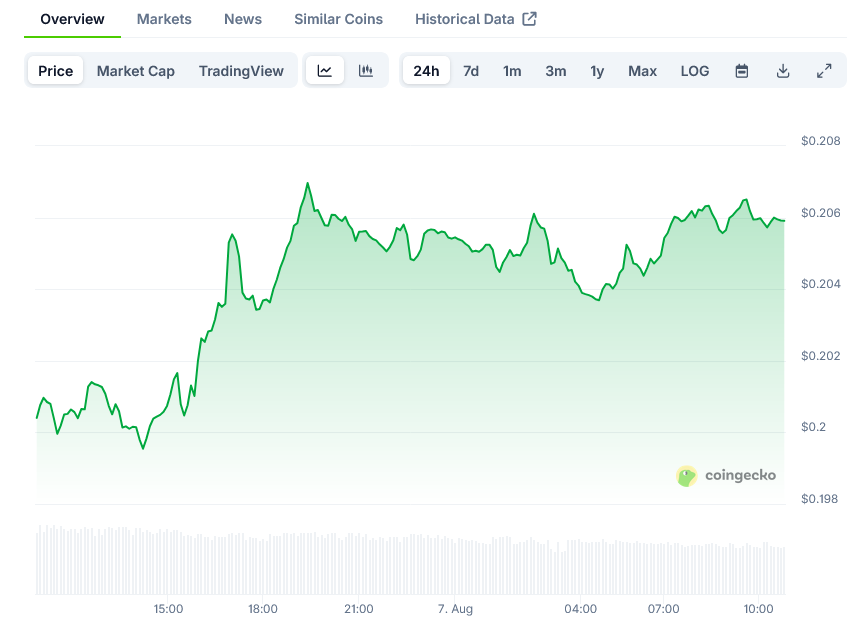847x627 pixels.
Task: Expand chart to fullscreen
Action: (824, 71)
